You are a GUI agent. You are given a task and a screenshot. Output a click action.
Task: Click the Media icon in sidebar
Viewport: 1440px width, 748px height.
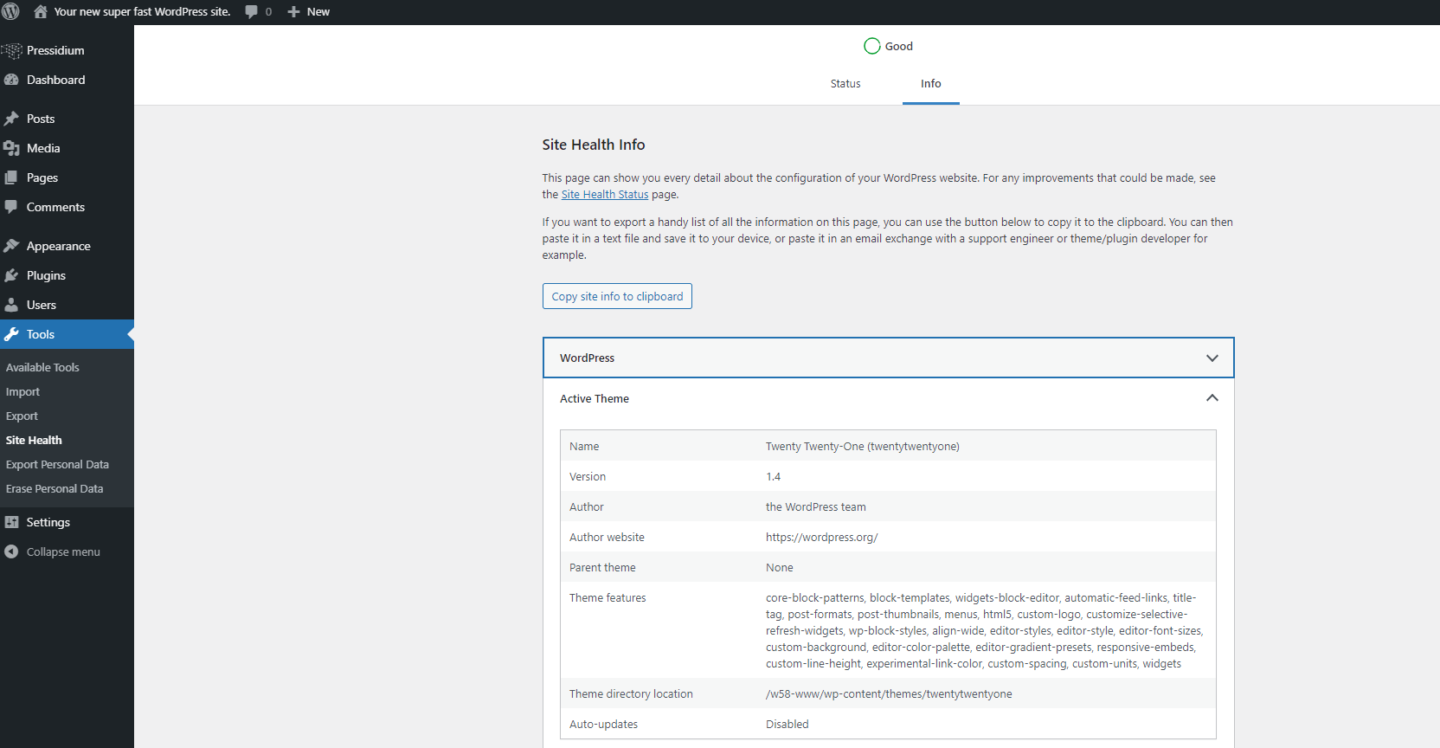click(11, 148)
